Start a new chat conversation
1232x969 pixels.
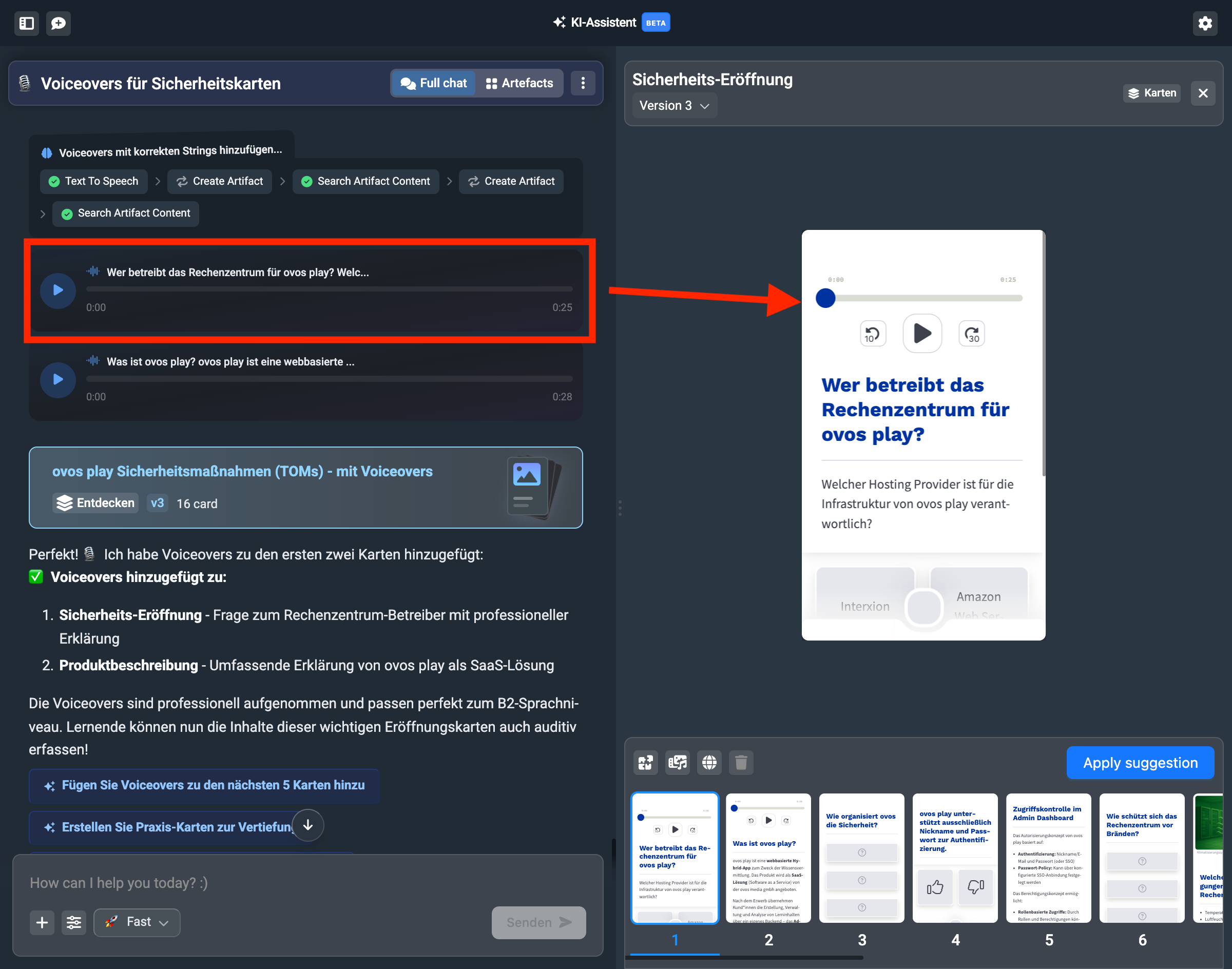coord(59,23)
